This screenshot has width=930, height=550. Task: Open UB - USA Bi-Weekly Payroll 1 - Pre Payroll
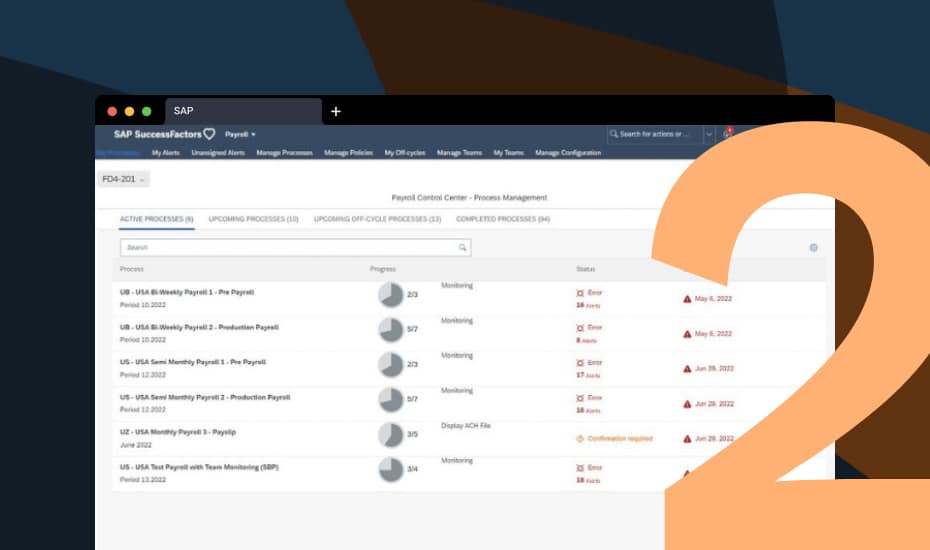click(187, 293)
